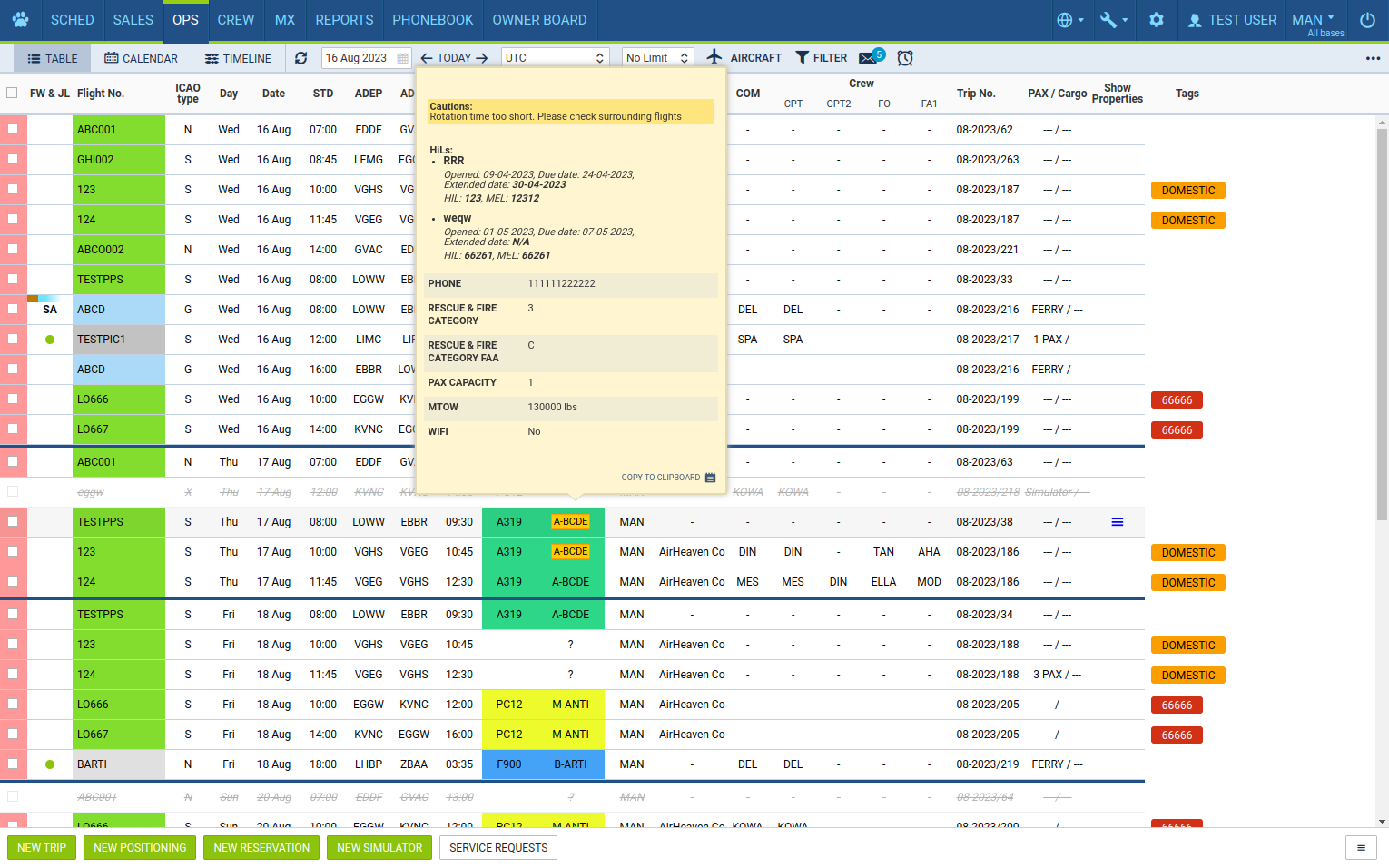Check the box for flight ABC001 on 16 Aug

pyautogui.click(x=13, y=130)
